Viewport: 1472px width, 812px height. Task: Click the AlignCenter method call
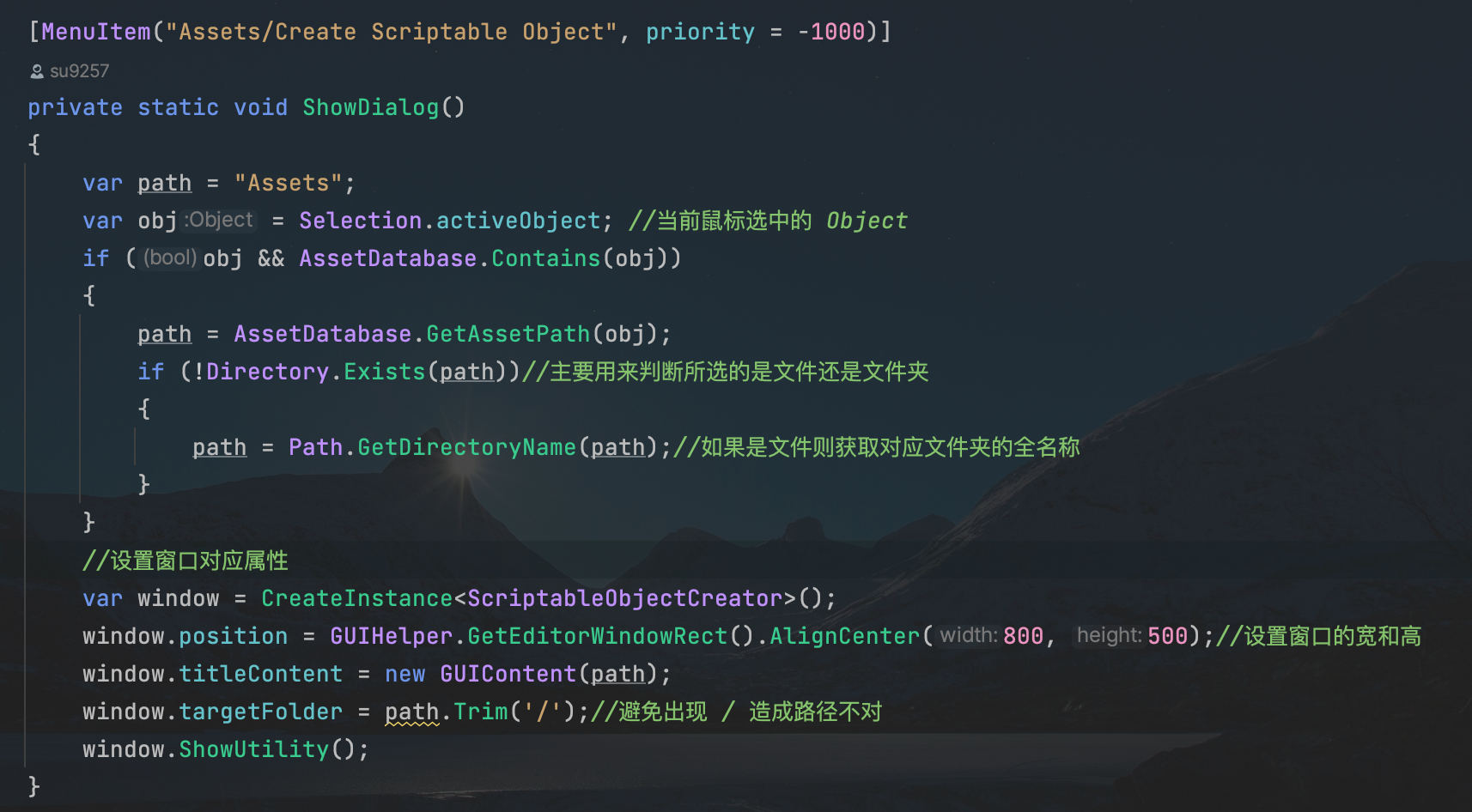click(x=844, y=636)
